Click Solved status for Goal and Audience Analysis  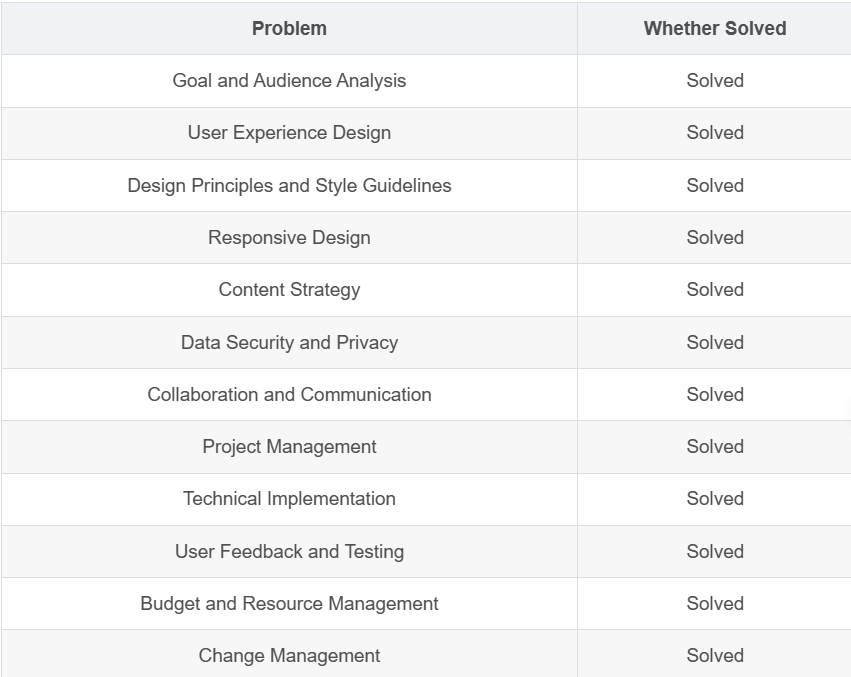pos(715,81)
